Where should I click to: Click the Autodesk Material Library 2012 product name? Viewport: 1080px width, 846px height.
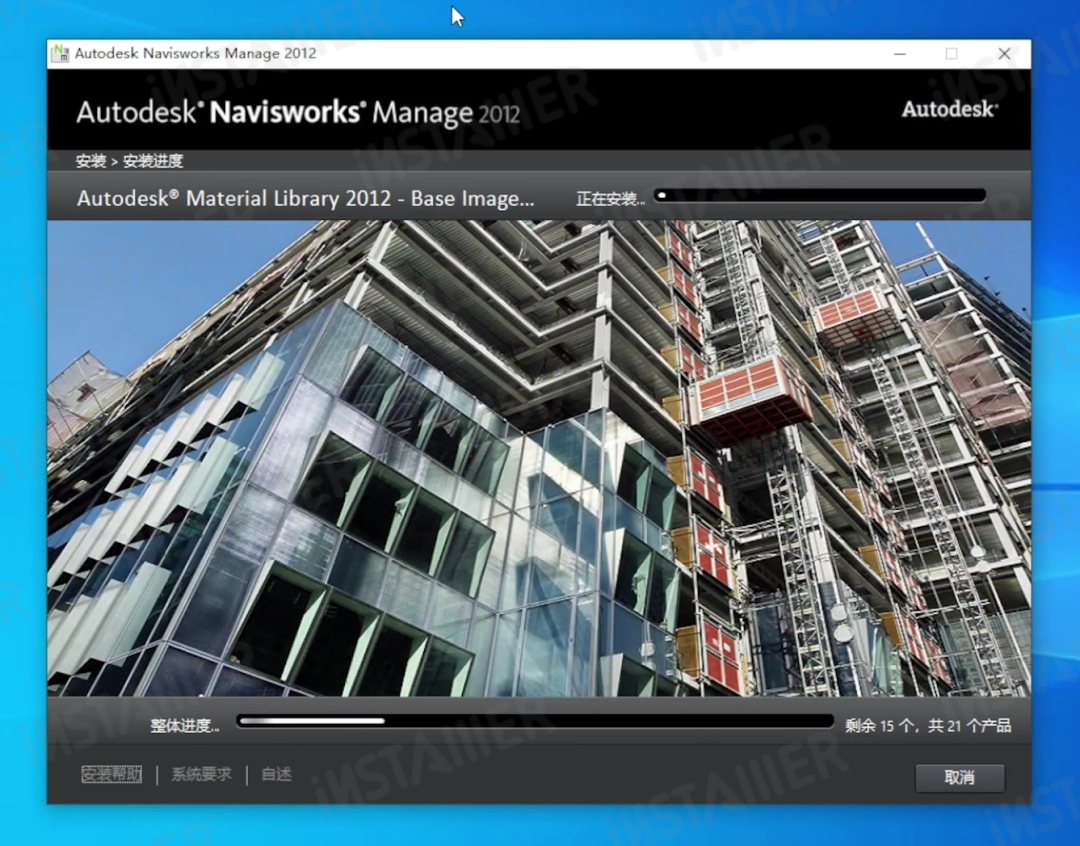305,198
